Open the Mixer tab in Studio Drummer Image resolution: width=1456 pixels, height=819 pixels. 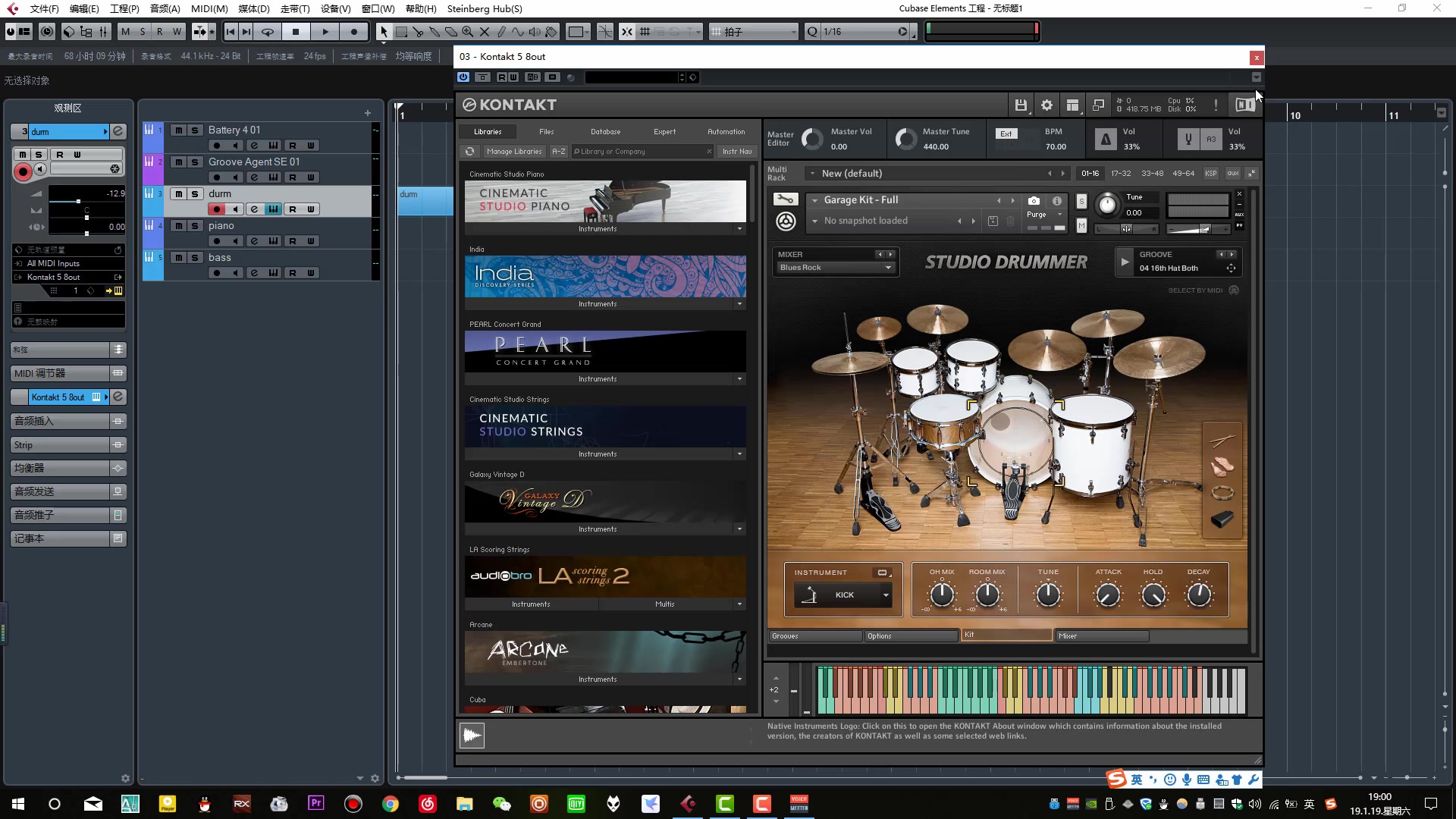click(x=1103, y=636)
